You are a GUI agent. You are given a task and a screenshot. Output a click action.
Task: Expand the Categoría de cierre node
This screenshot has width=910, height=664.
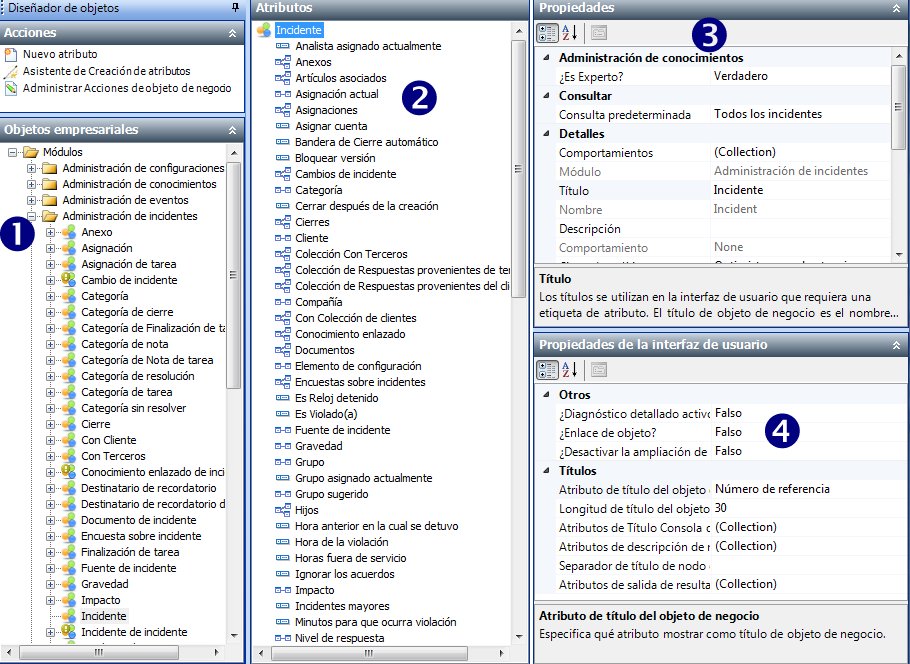point(50,312)
